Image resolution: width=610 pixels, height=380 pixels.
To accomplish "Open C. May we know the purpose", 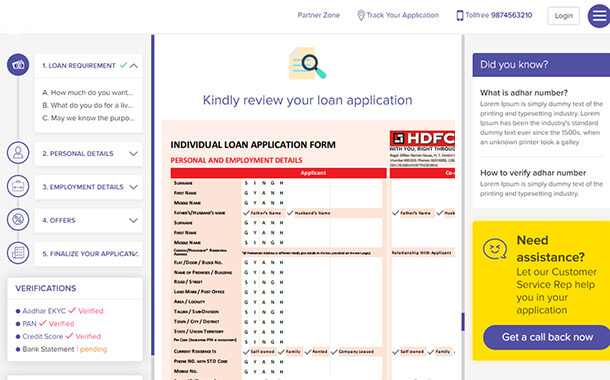I will [88, 118].
